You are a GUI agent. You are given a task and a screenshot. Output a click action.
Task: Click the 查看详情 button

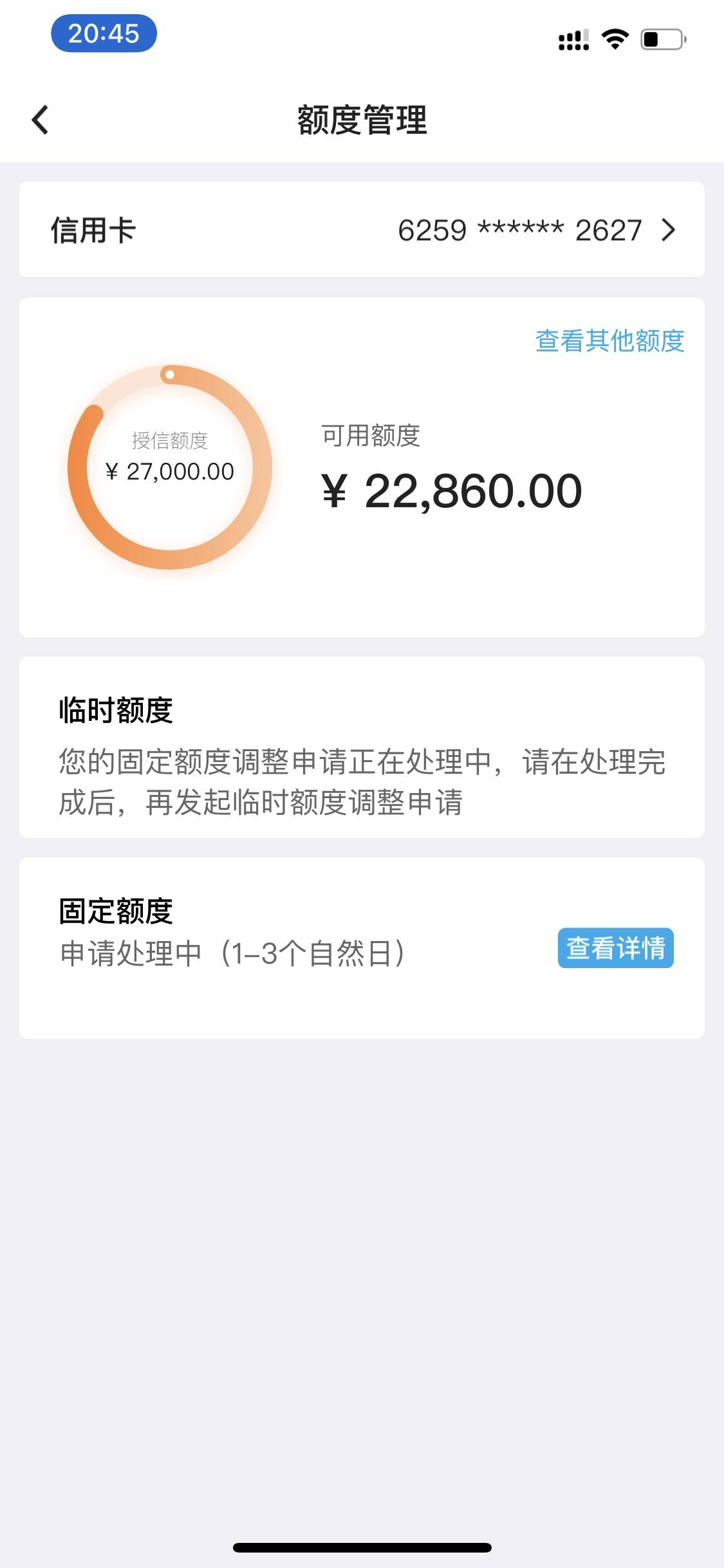tap(615, 947)
